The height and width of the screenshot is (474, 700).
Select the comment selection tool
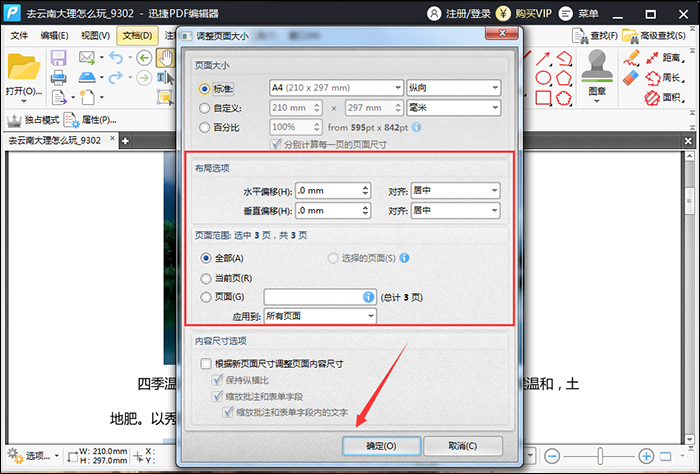tap(164, 97)
